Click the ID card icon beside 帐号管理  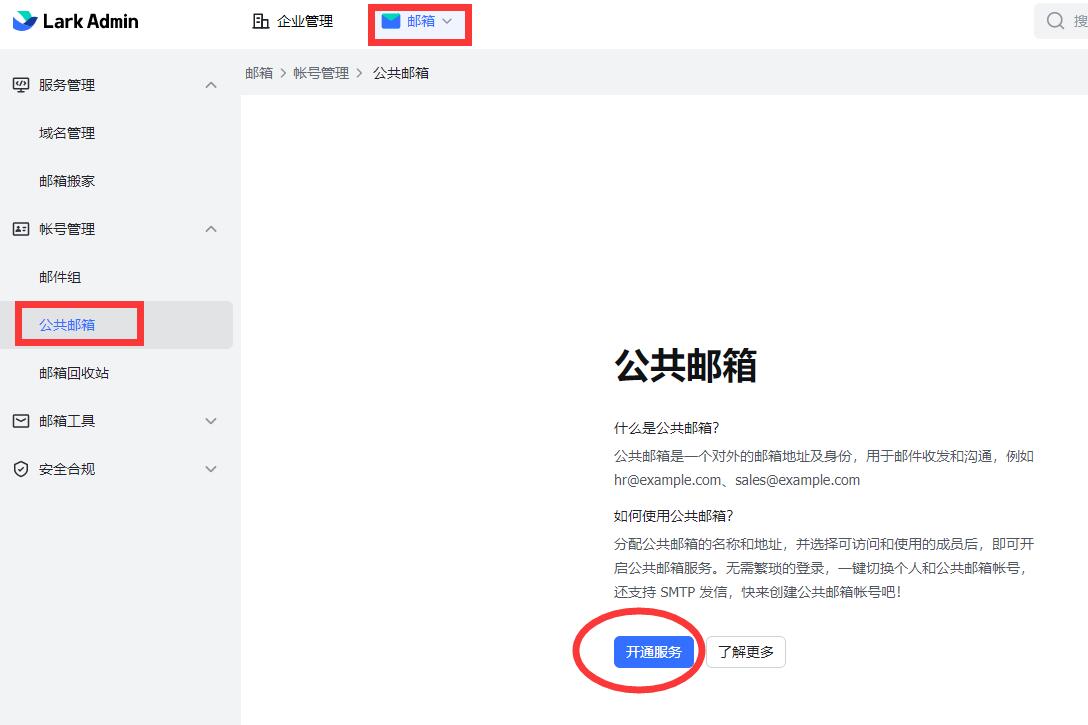(x=21, y=229)
